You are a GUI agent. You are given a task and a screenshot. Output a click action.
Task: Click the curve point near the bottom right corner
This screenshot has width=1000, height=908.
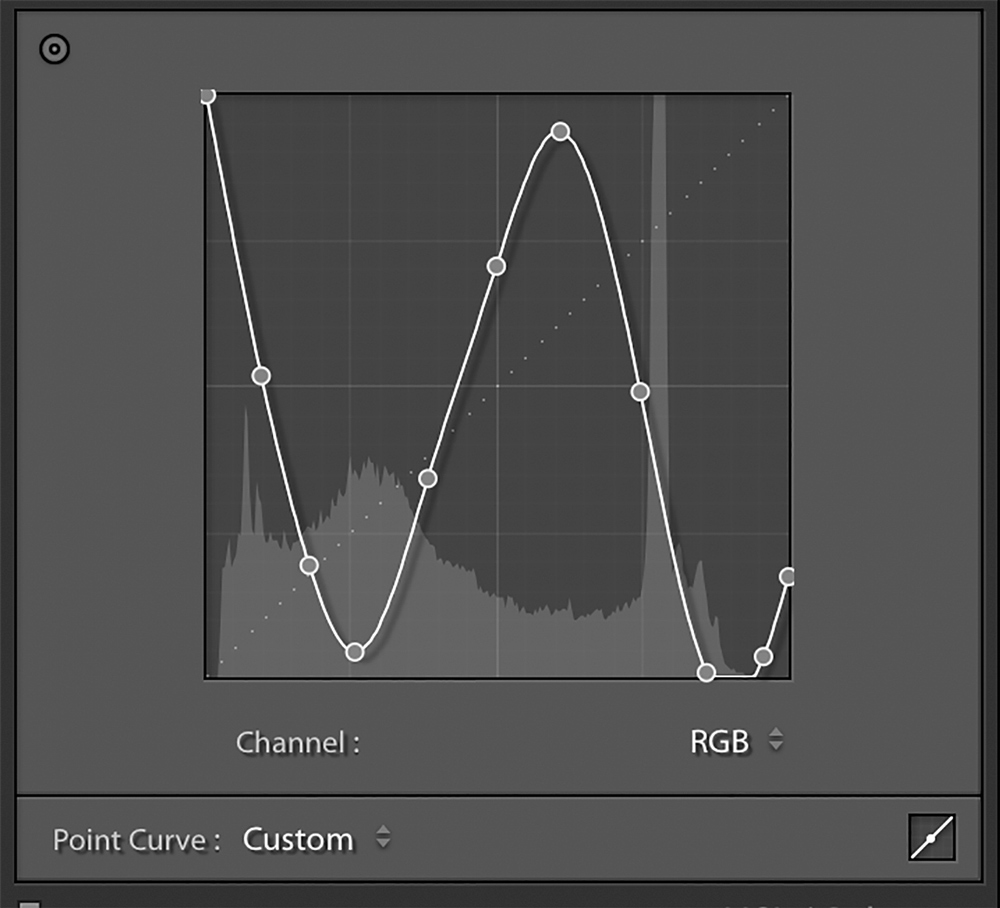[x=763, y=656]
